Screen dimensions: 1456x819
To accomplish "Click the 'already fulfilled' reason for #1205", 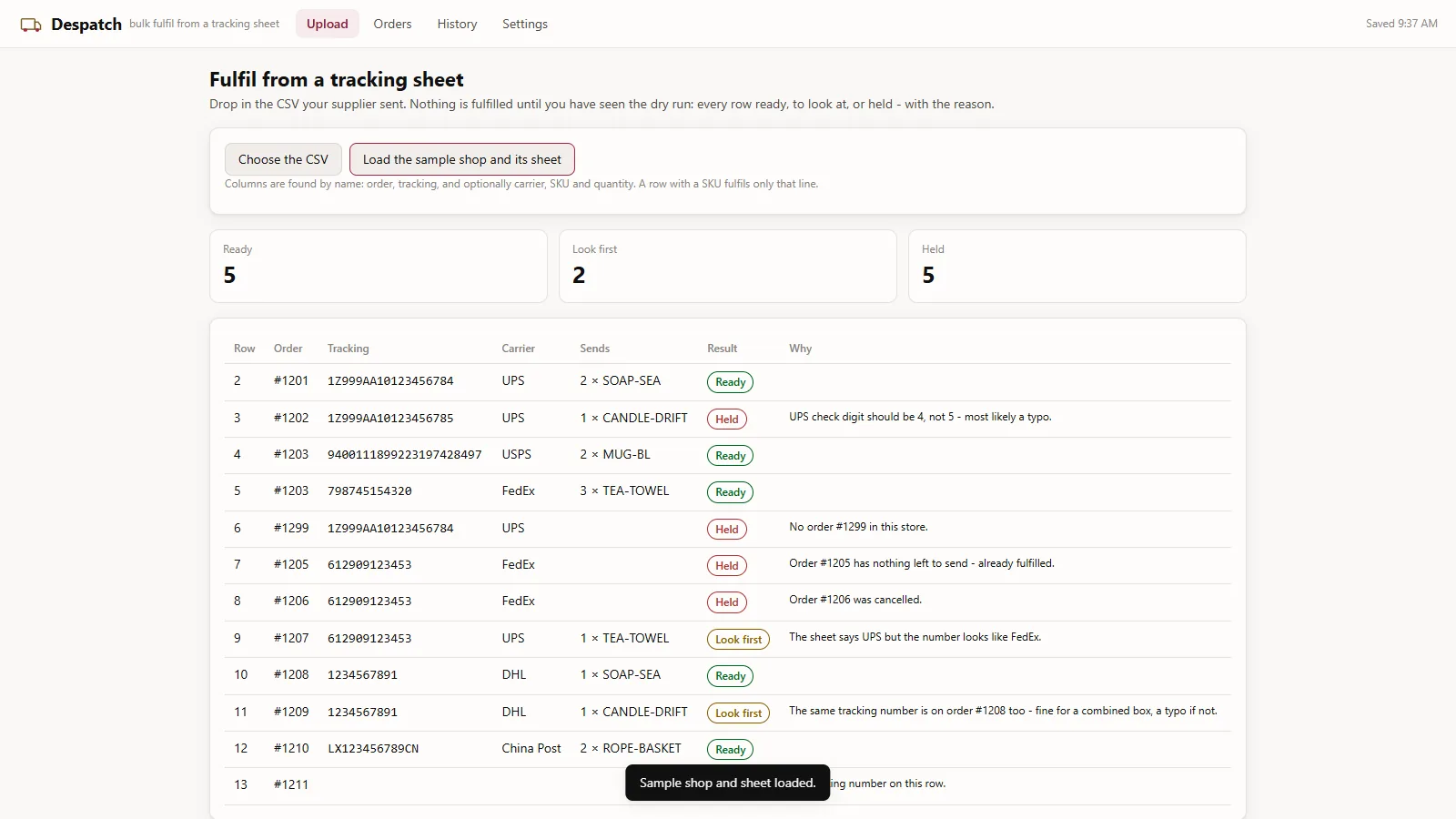I will pyautogui.click(x=921, y=563).
